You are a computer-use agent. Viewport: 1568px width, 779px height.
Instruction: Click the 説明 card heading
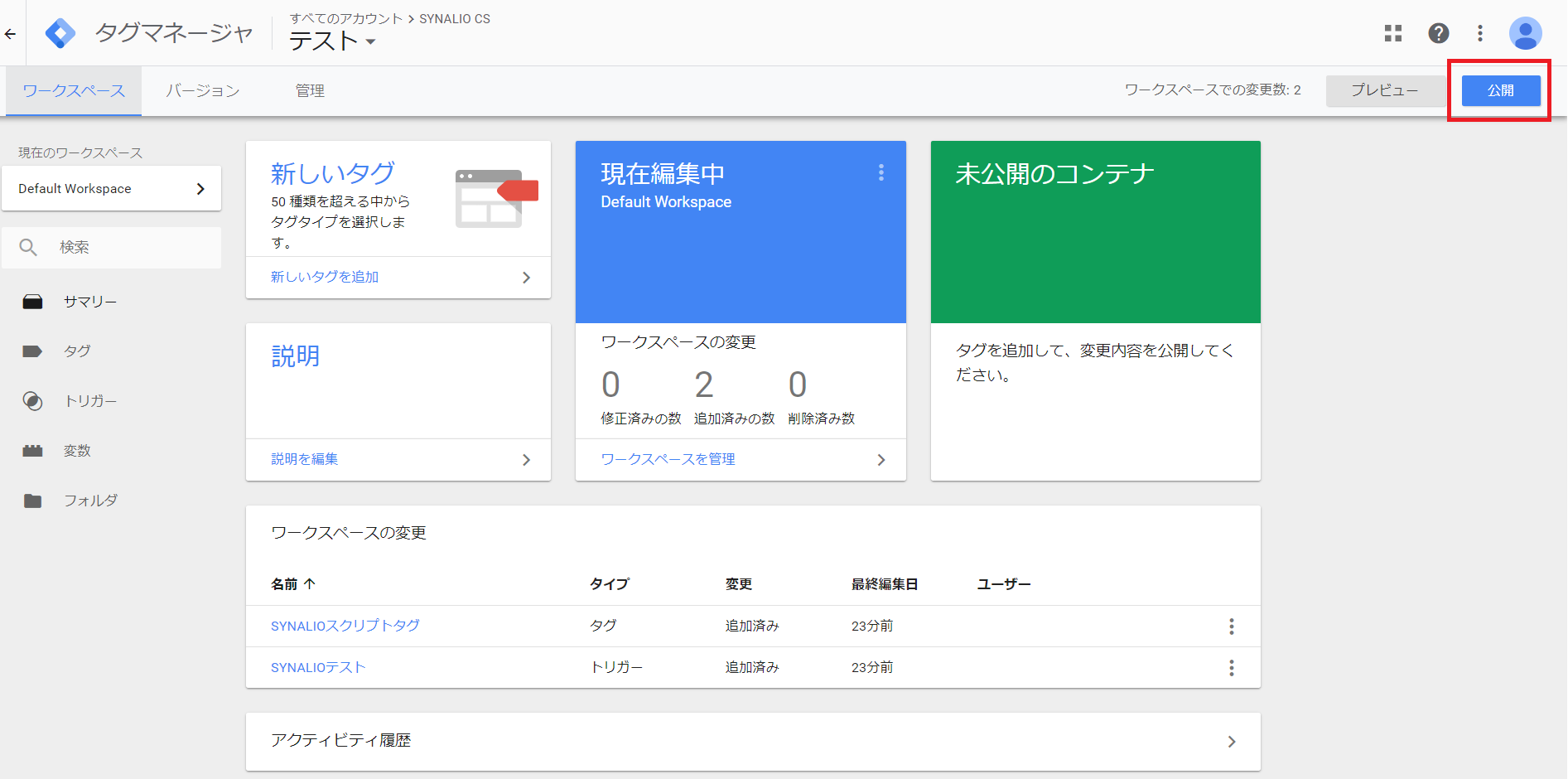296,356
